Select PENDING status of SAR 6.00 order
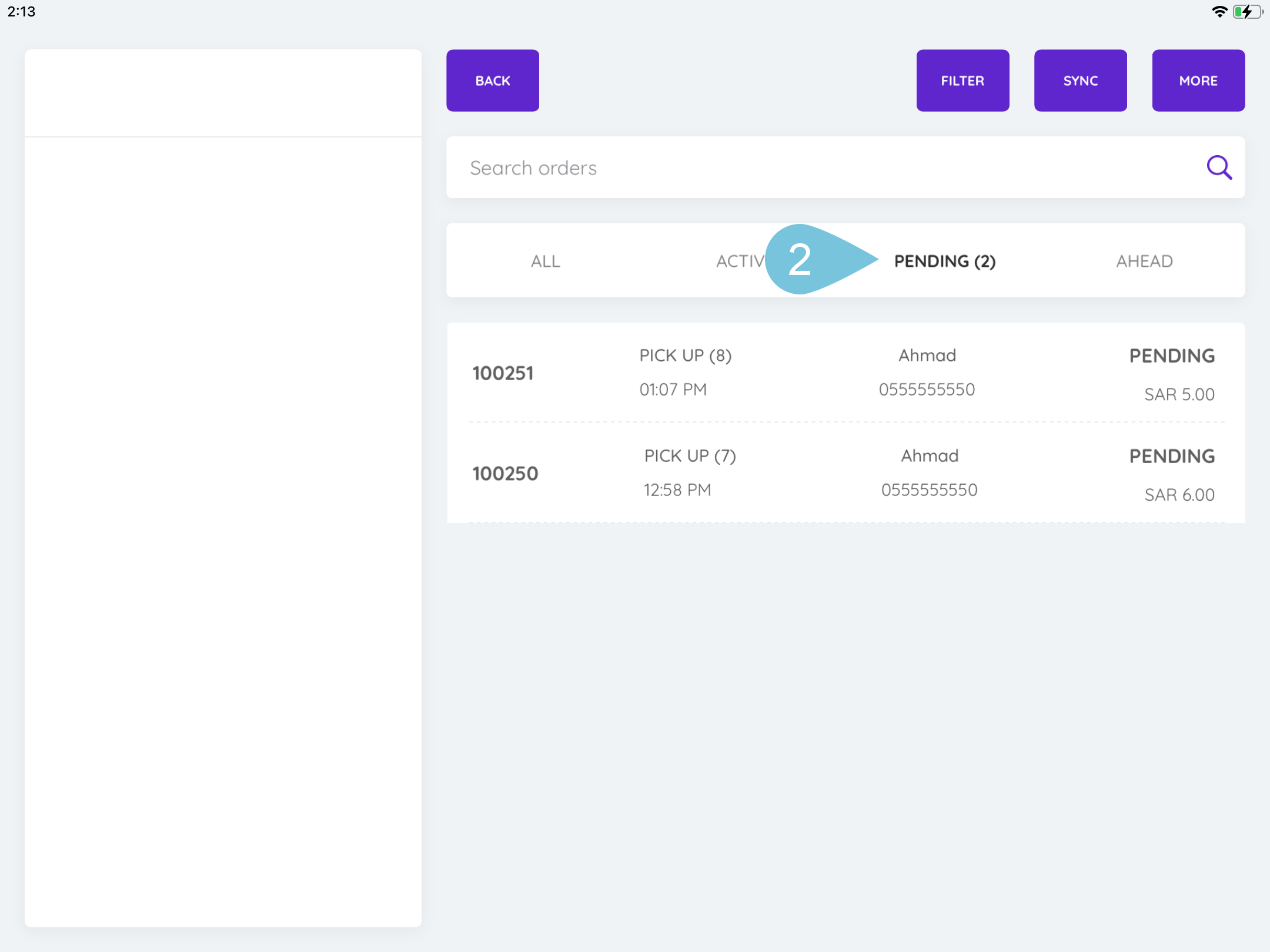 pos(1171,456)
